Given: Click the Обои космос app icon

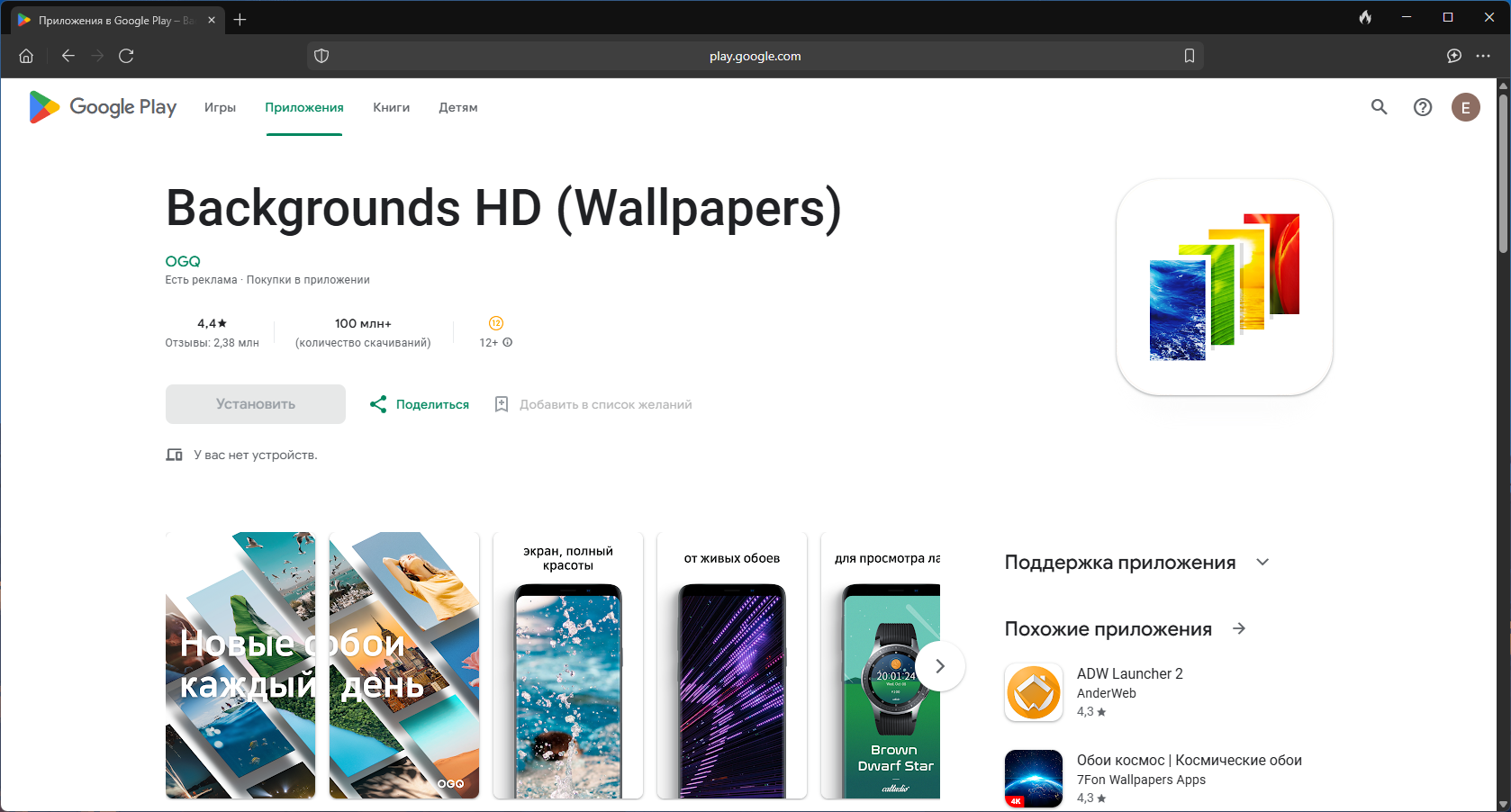Looking at the screenshot, I should [1034, 779].
